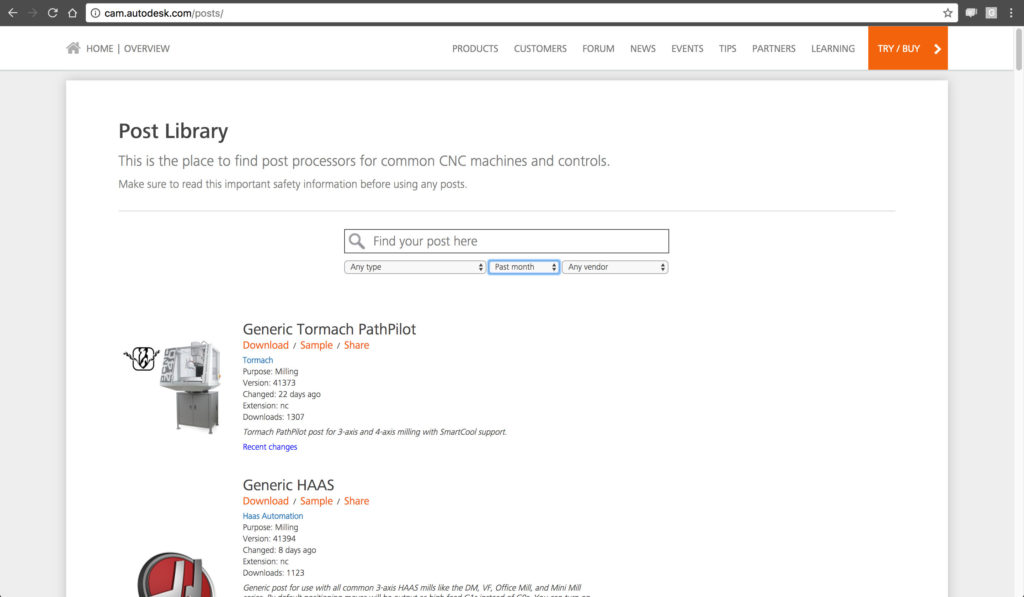The height and width of the screenshot is (597, 1024).
Task: Select the 'Changed: 22 days ago' text
Action: point(281,395)
